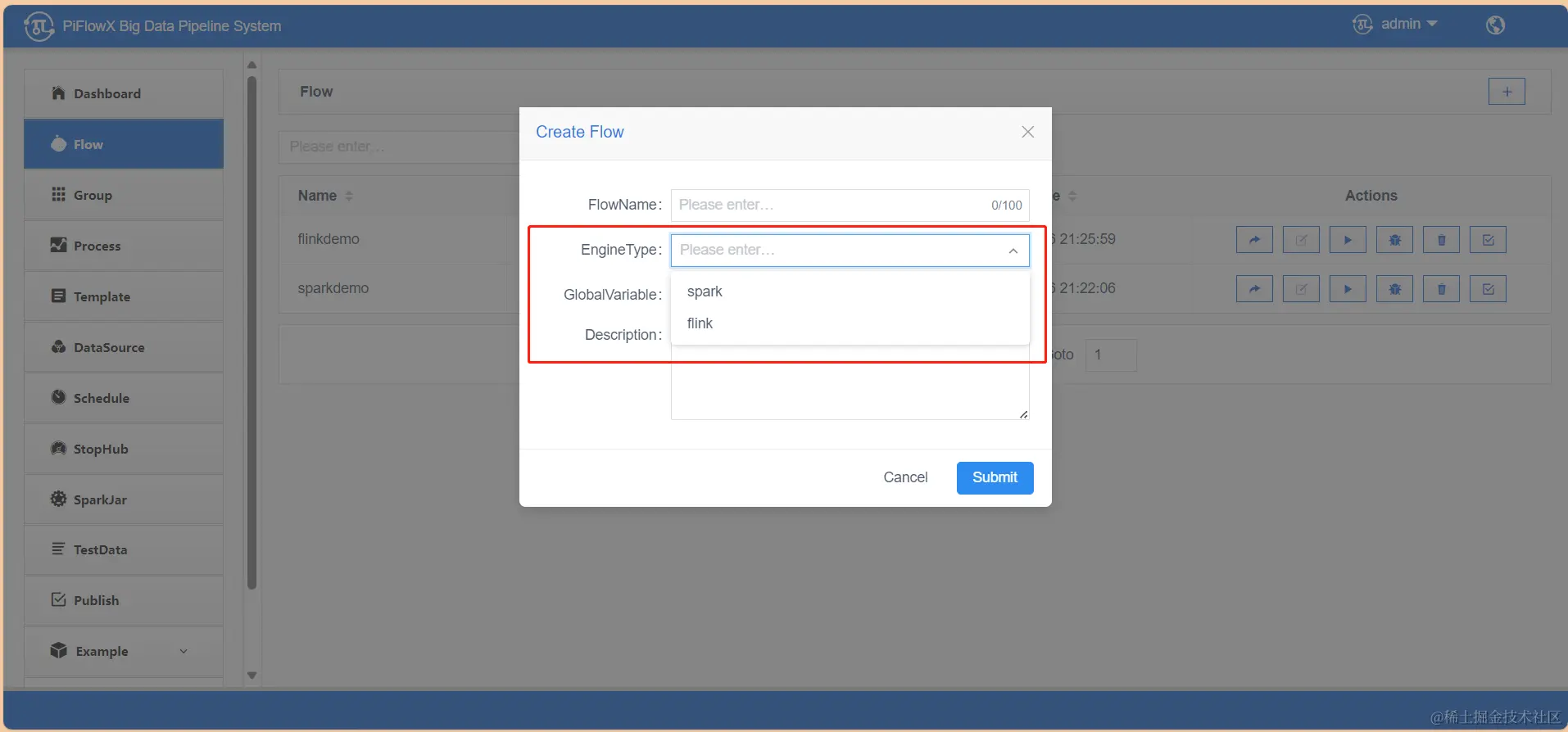Open StopHub from the sidebar

point(124,449)
